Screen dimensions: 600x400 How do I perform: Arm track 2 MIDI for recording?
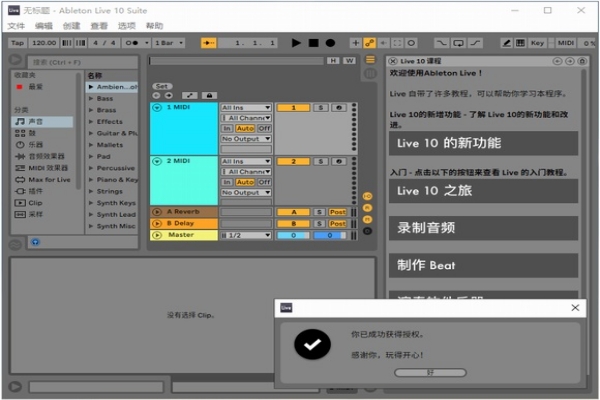point(339,162)
